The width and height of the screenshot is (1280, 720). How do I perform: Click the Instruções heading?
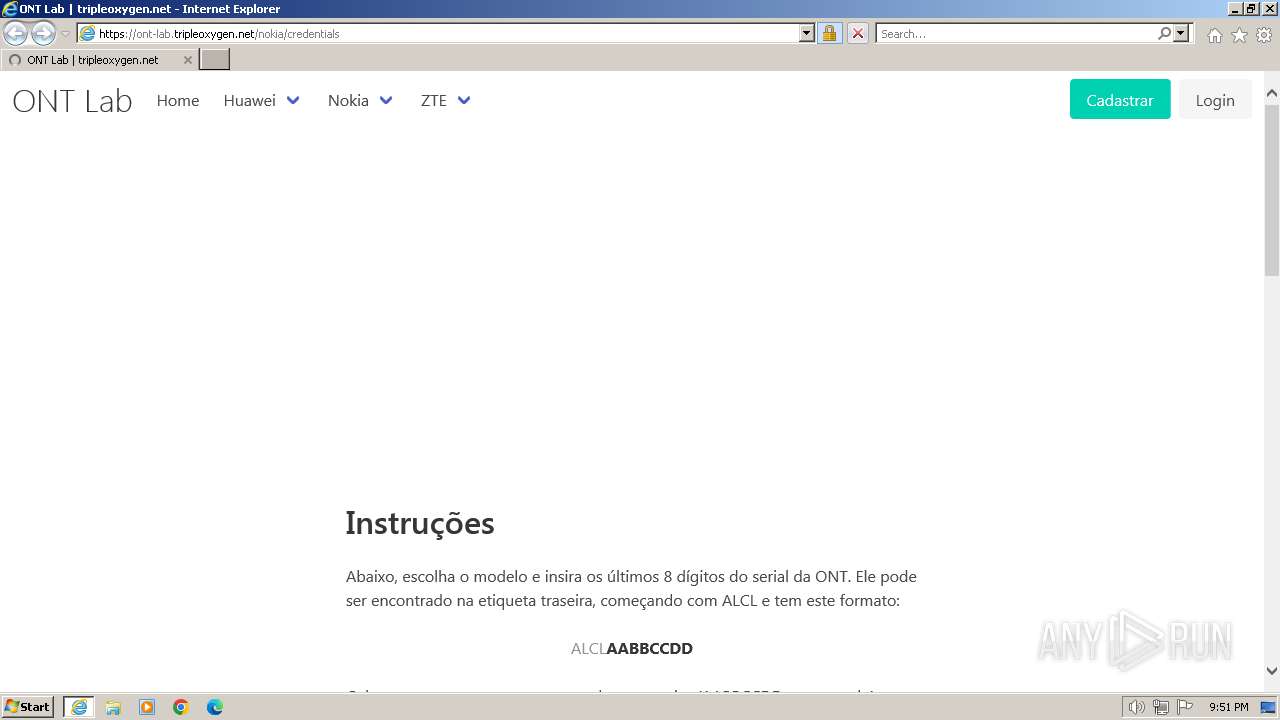[420, 523]
